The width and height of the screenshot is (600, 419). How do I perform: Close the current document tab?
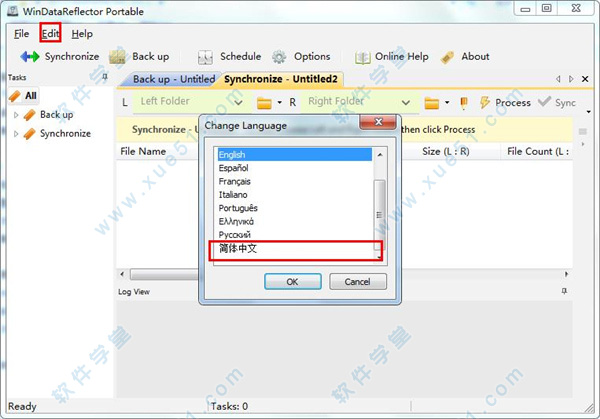(585, 79)
